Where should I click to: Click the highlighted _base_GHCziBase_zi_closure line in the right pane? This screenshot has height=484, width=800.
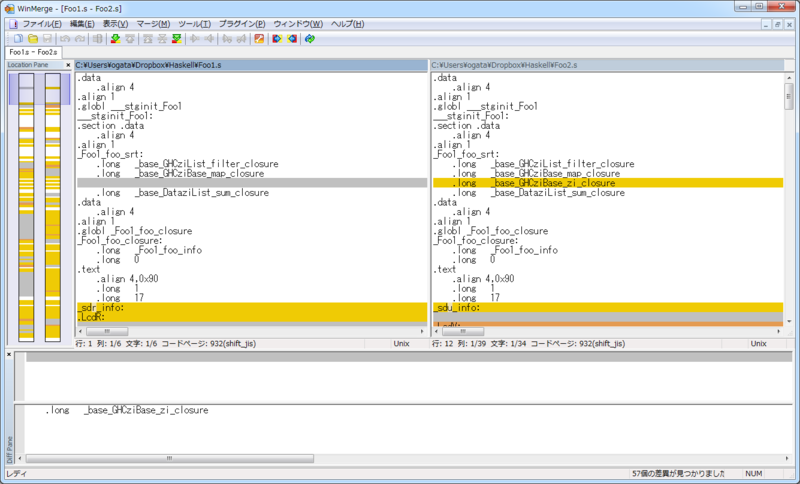[x=608, y=183]
